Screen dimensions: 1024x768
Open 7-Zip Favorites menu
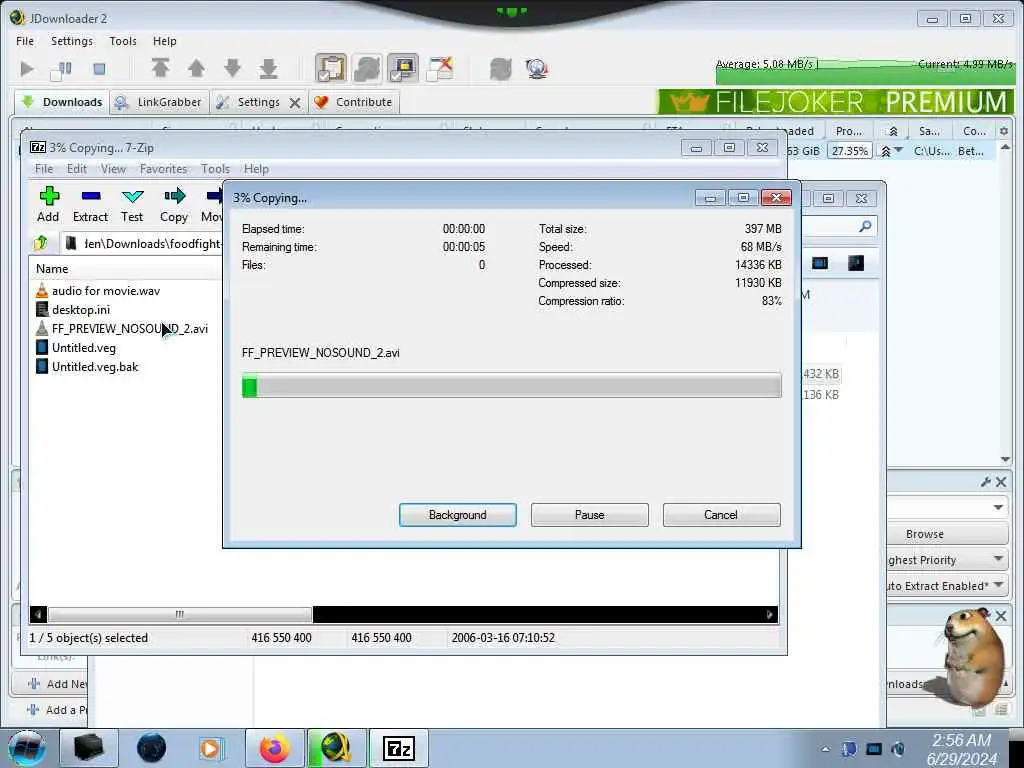point(163,168)
